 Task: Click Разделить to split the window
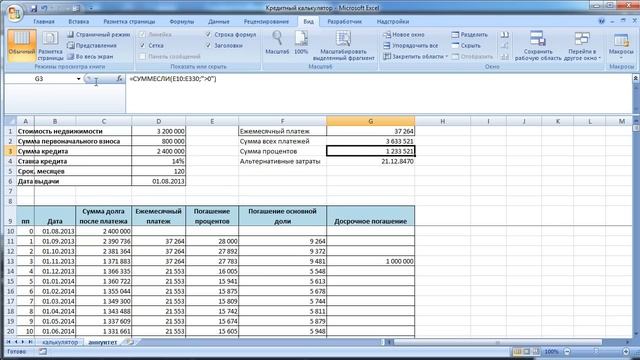point(470,35)
